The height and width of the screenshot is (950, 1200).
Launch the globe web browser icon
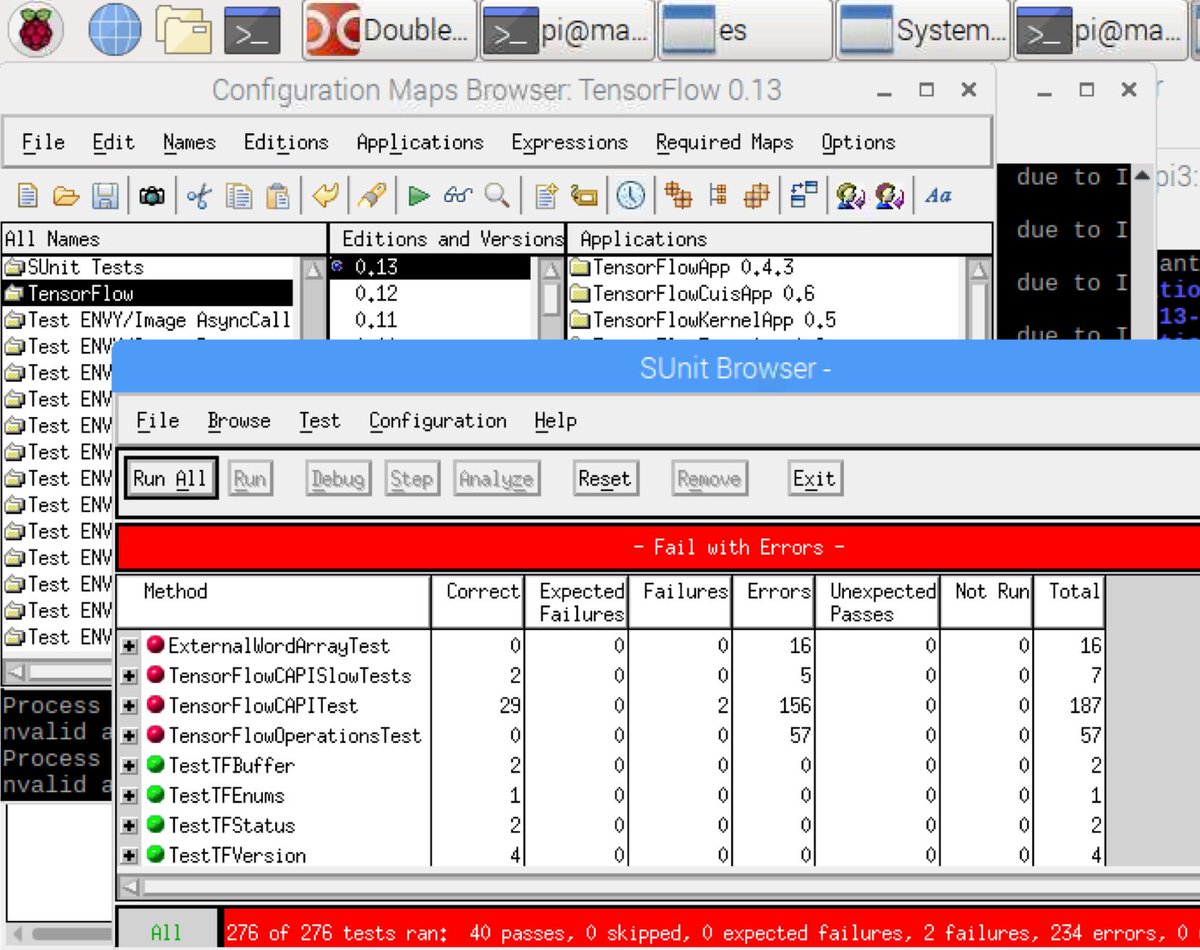[x=115, y=31]
